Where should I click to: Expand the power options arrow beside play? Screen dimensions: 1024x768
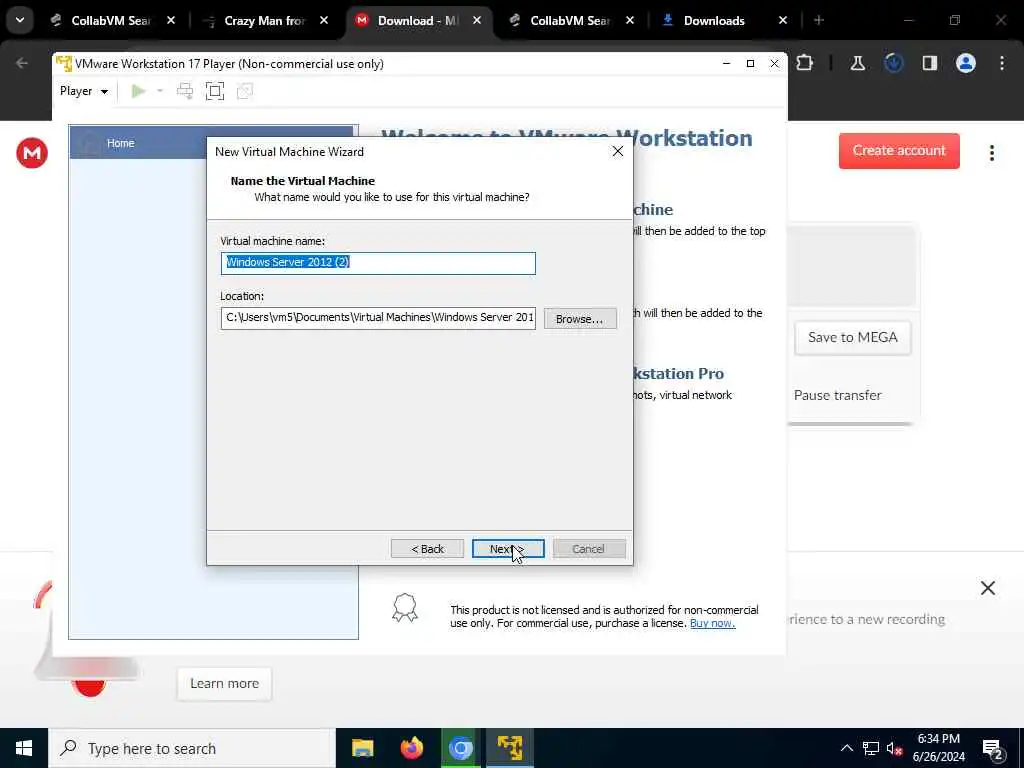[160, 91]
